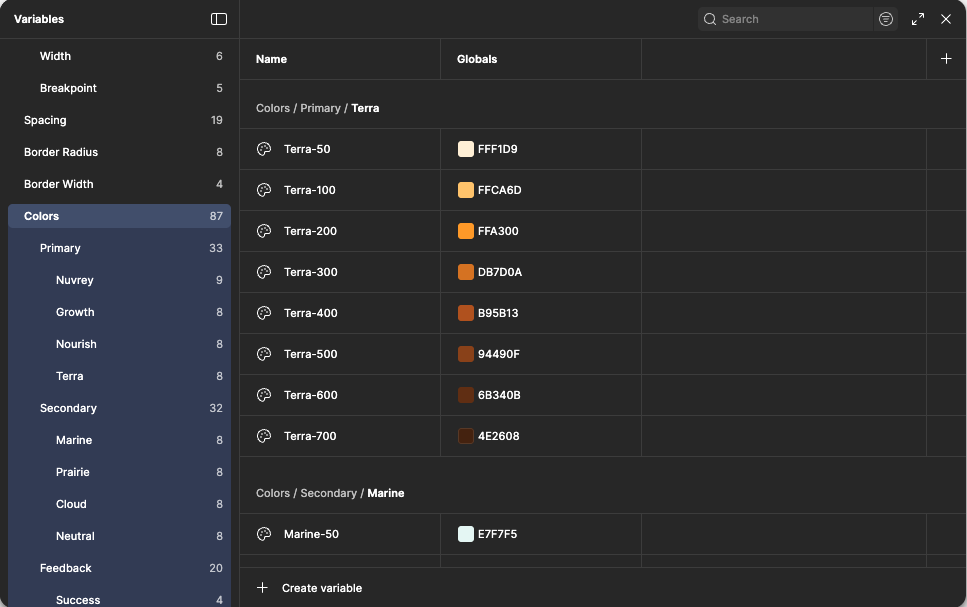Viewport: 967px width, 607px height.
Task: Click the palette icon for Terra-400
Action: [x=264, y=313]
